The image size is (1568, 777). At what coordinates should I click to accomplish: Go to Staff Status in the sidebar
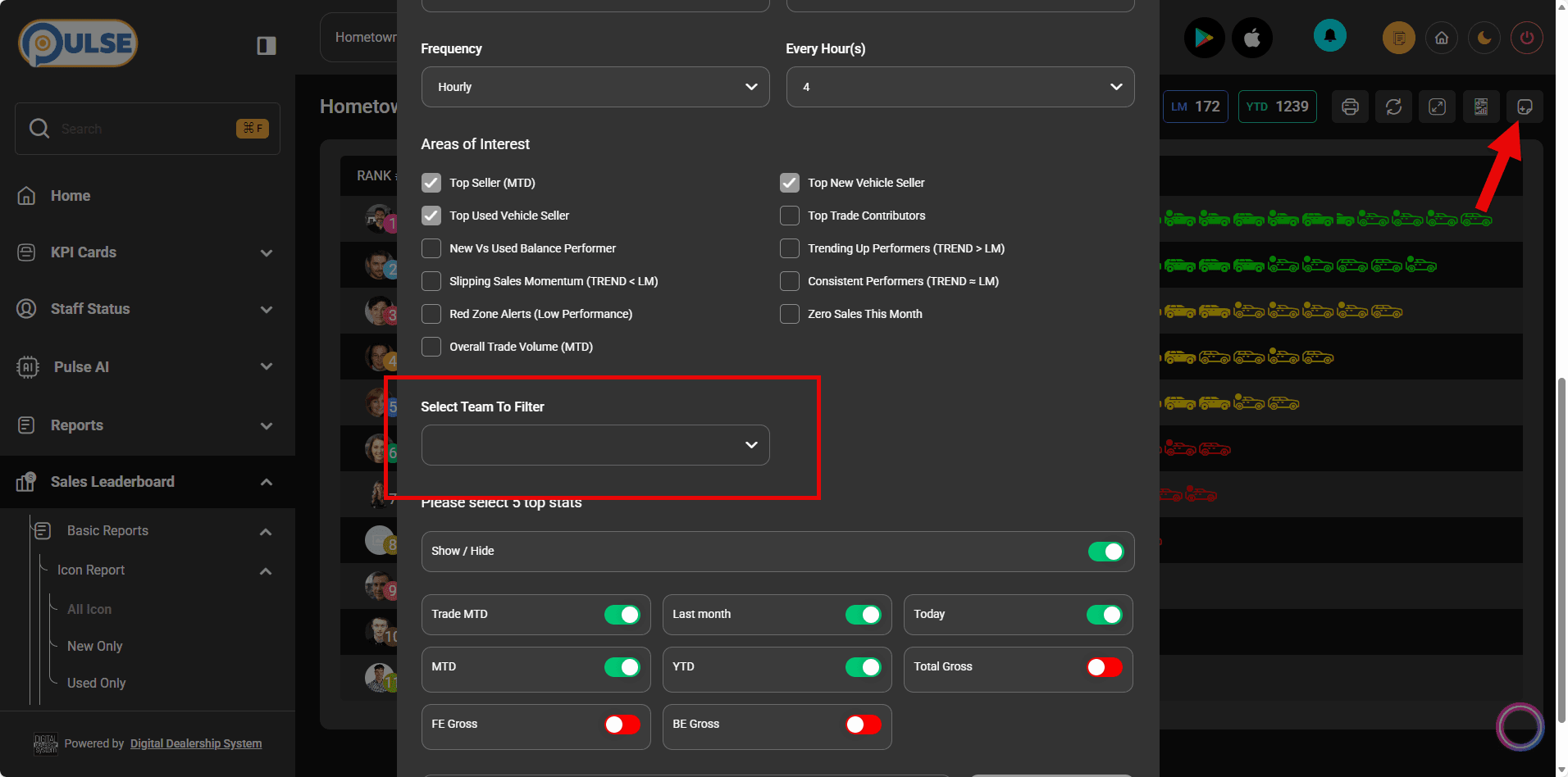coord(89,309)
